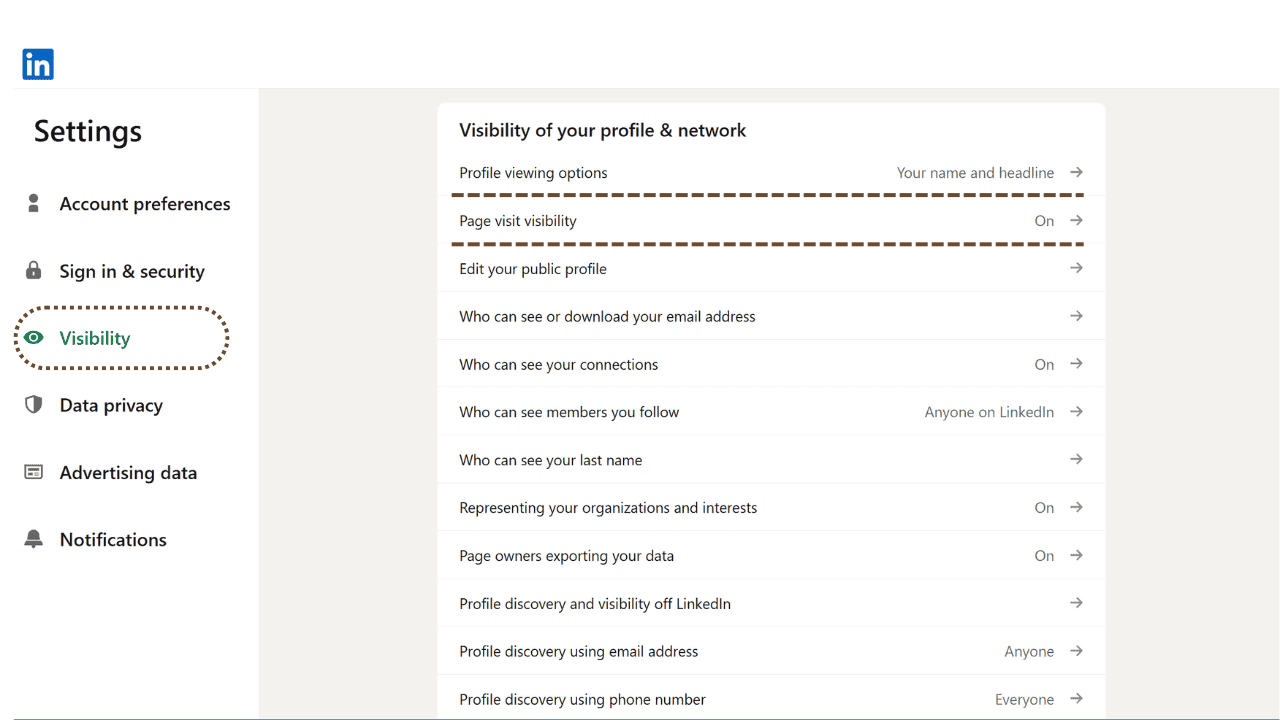Select Data privacy in settings sidebar
The image size is (1280, 720).
[x=111, y=405]
